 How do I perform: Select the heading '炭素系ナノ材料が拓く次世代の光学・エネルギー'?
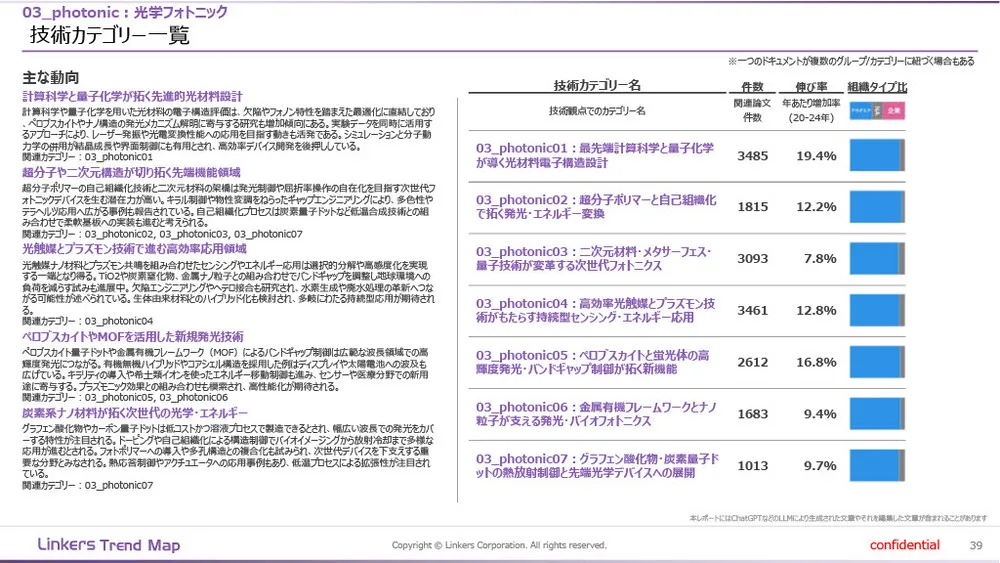click(135, 413)
